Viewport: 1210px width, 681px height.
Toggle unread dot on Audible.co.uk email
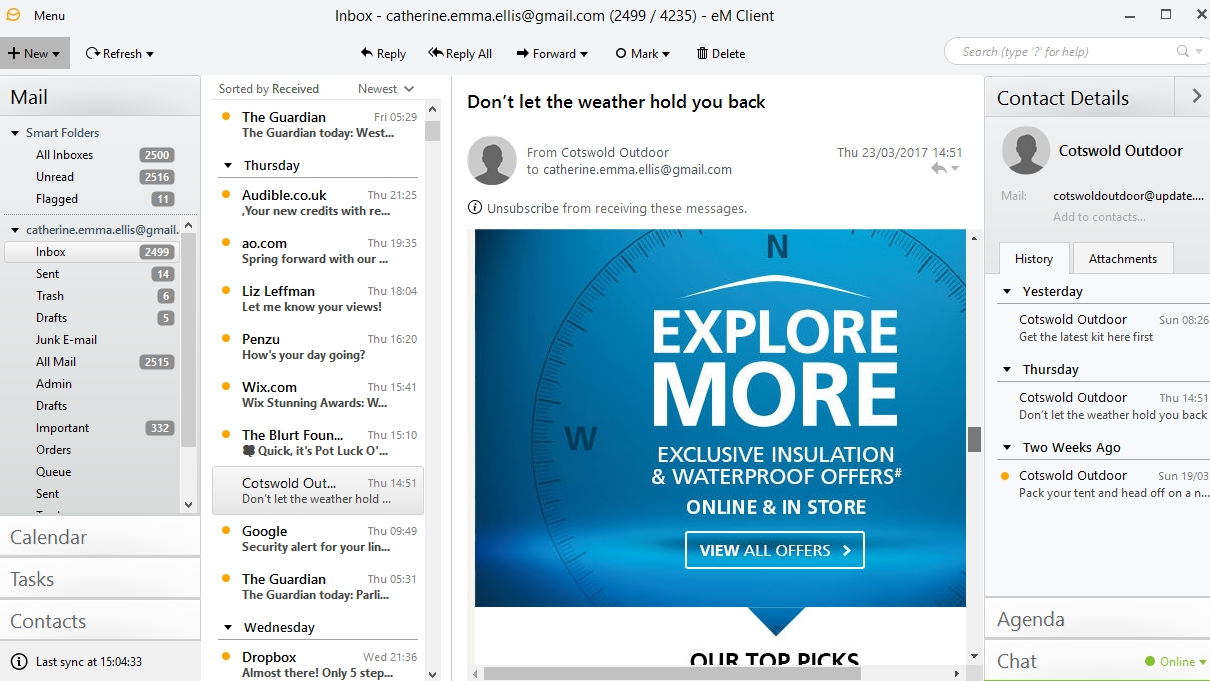(x=227, y=195)
